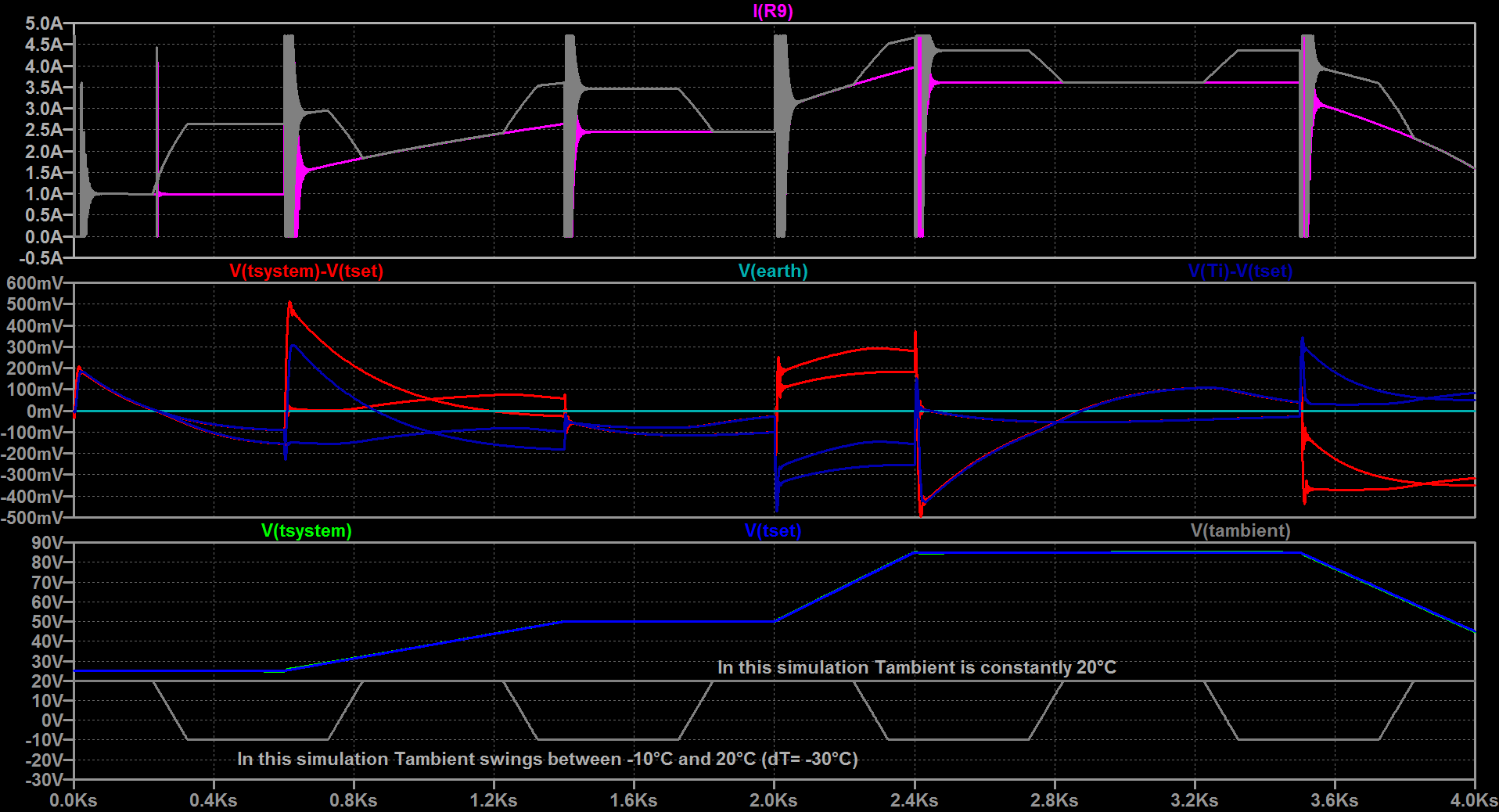Click the I(R9) trace label
The width and height of the screenshot is (1499, 812).
[773, 11]
